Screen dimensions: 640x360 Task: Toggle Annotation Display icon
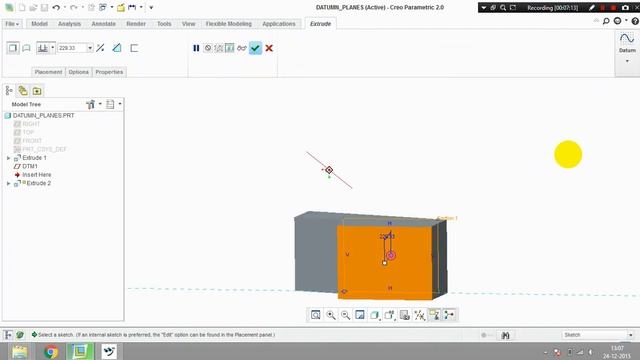434,315
